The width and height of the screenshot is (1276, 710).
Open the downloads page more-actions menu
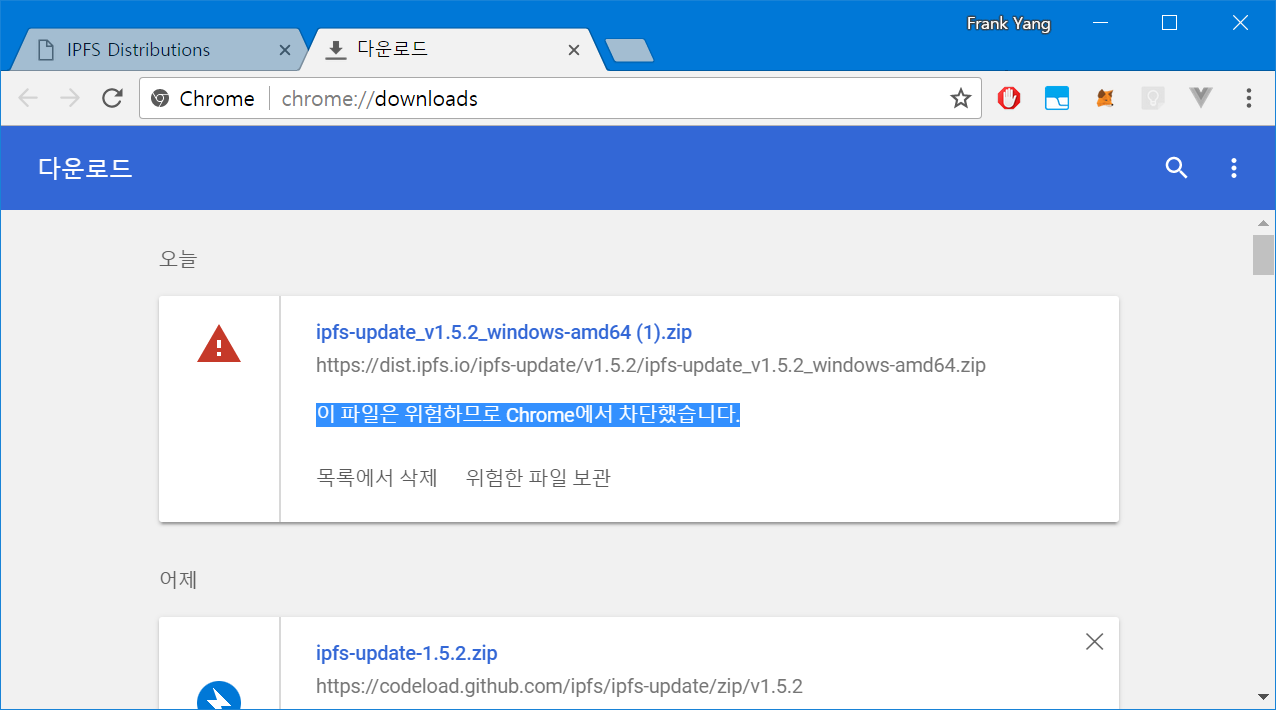(x=1234, y=168)
